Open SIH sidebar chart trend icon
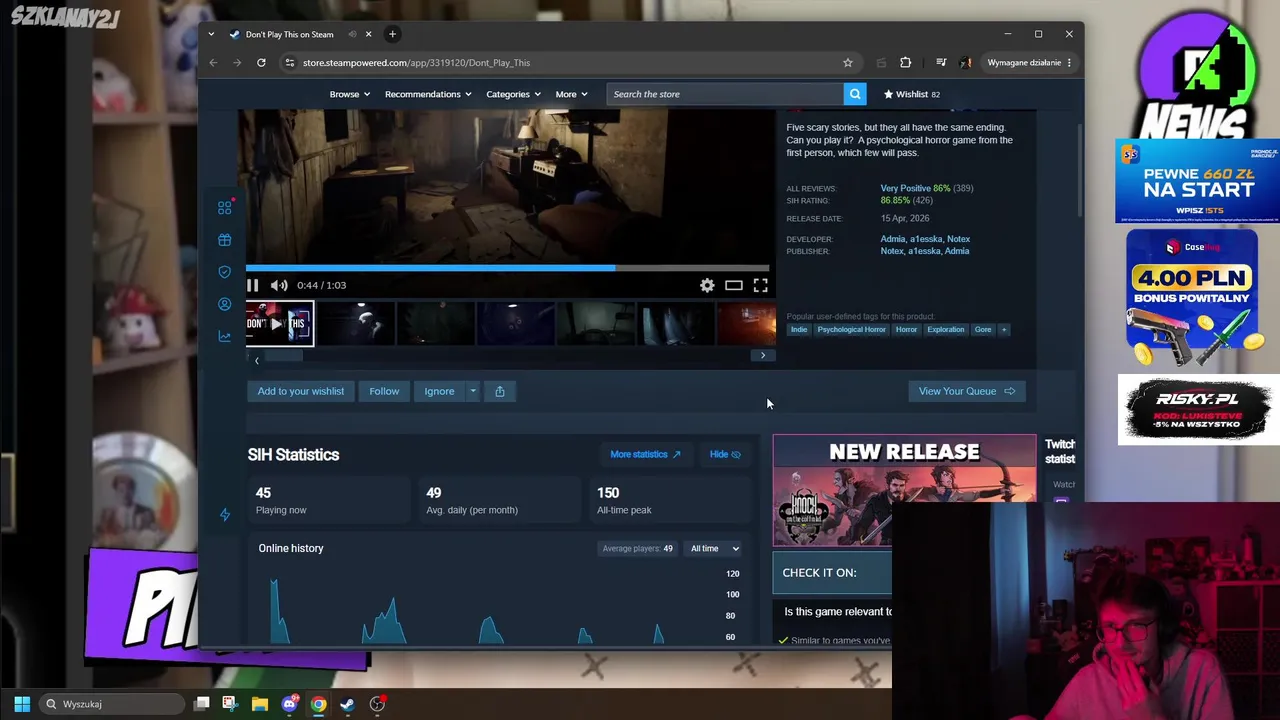 tap(225, 337)
